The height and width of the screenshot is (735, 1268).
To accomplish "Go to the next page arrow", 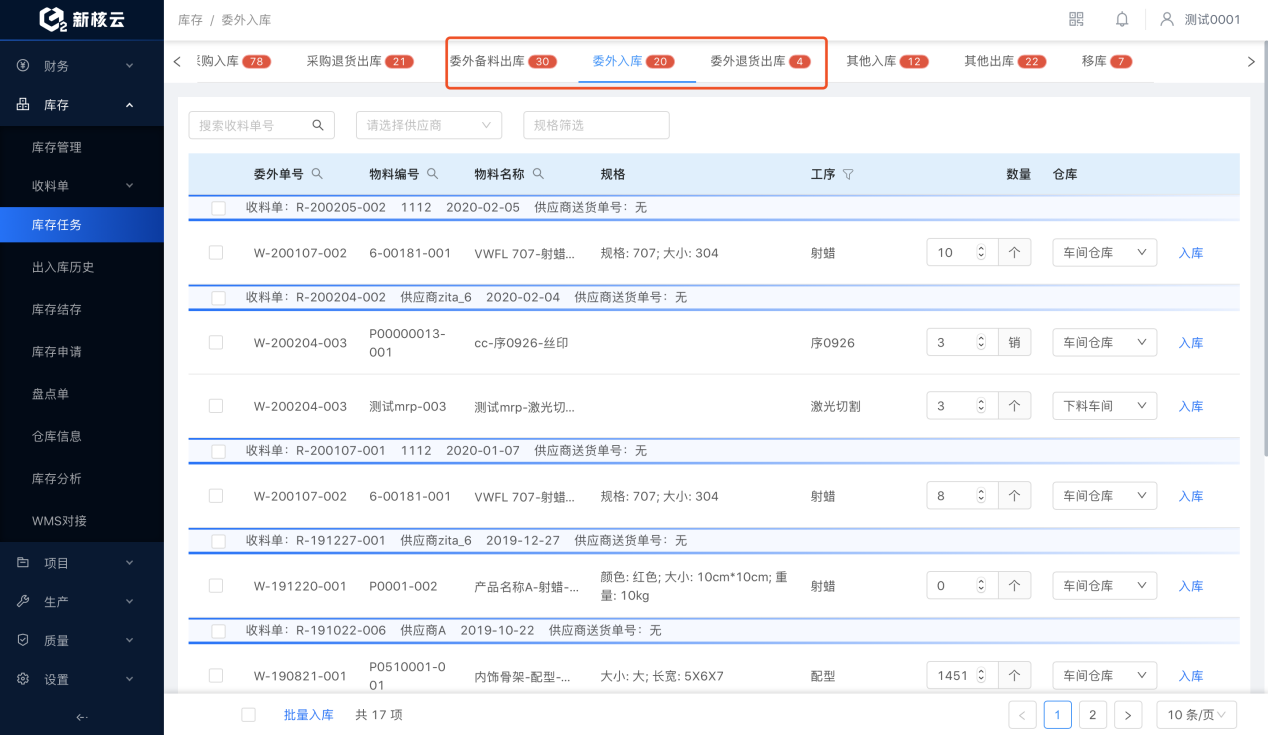I will 1128,715.
